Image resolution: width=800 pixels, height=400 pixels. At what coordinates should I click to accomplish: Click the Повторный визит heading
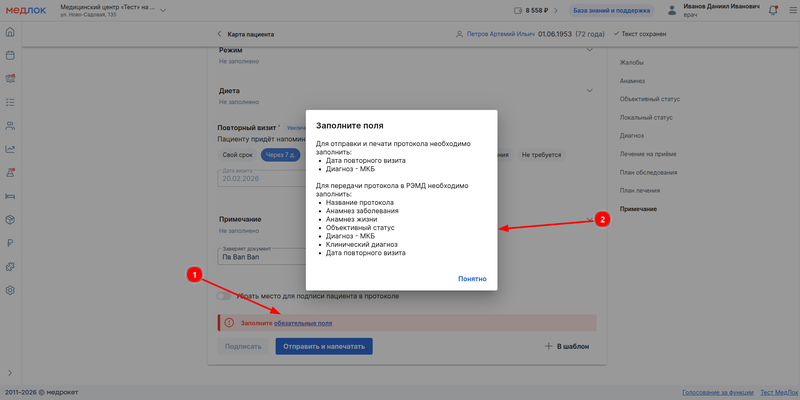247,128
